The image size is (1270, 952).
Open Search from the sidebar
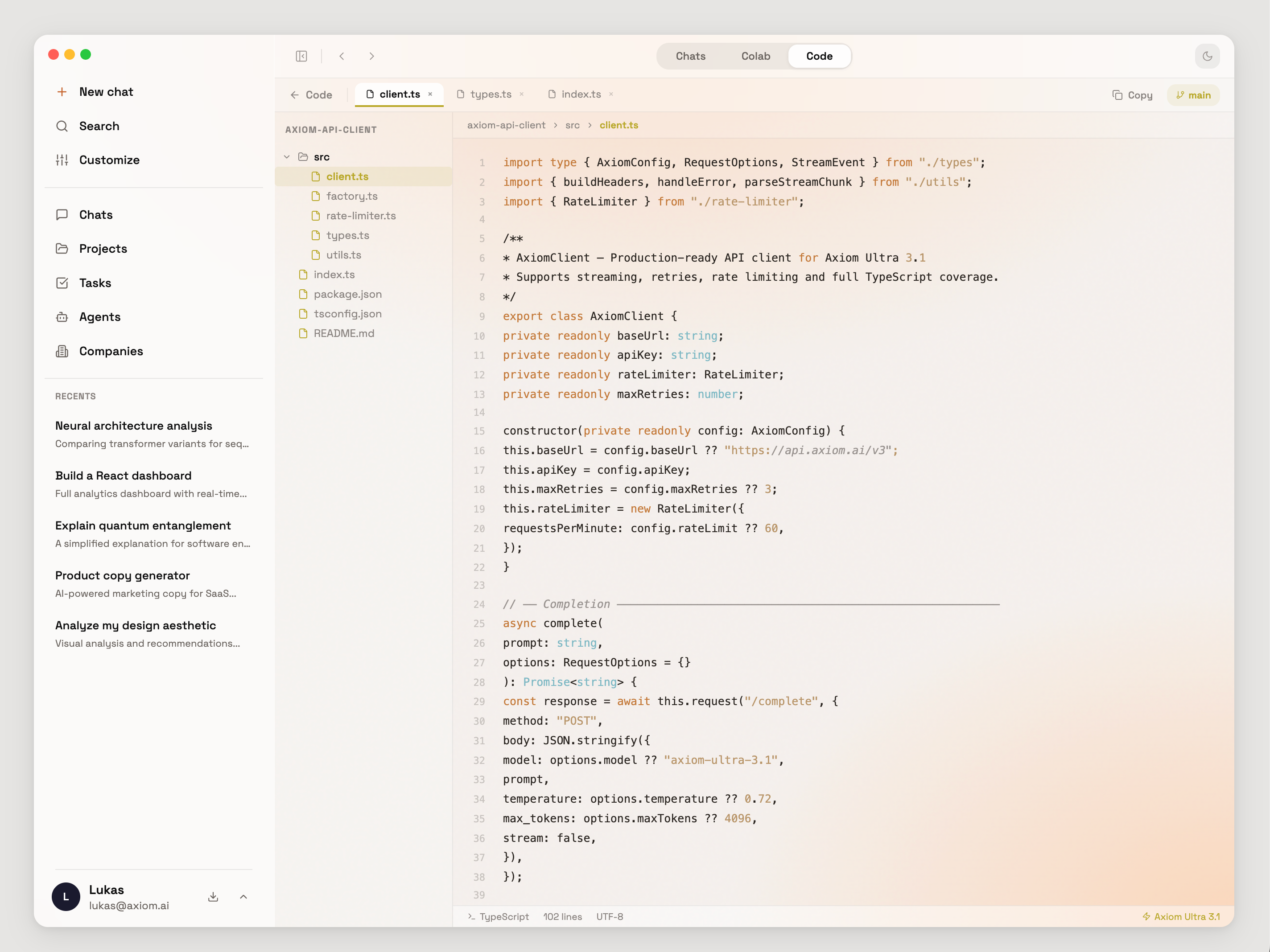tap(99, 126)
